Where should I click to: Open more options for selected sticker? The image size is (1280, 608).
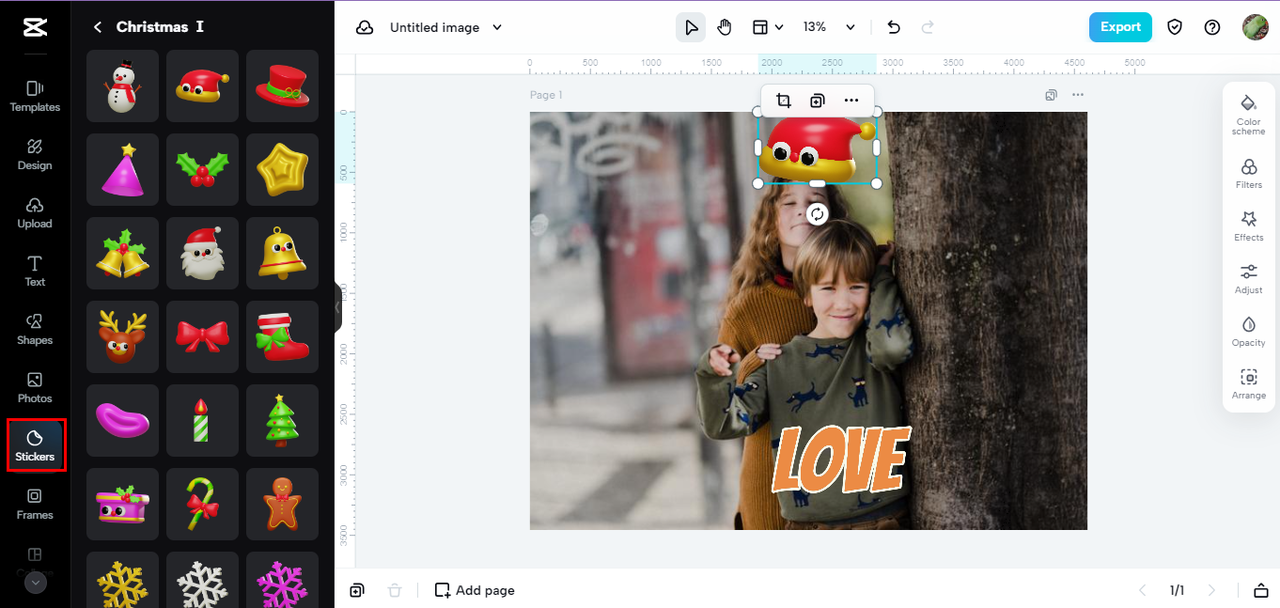851,100
